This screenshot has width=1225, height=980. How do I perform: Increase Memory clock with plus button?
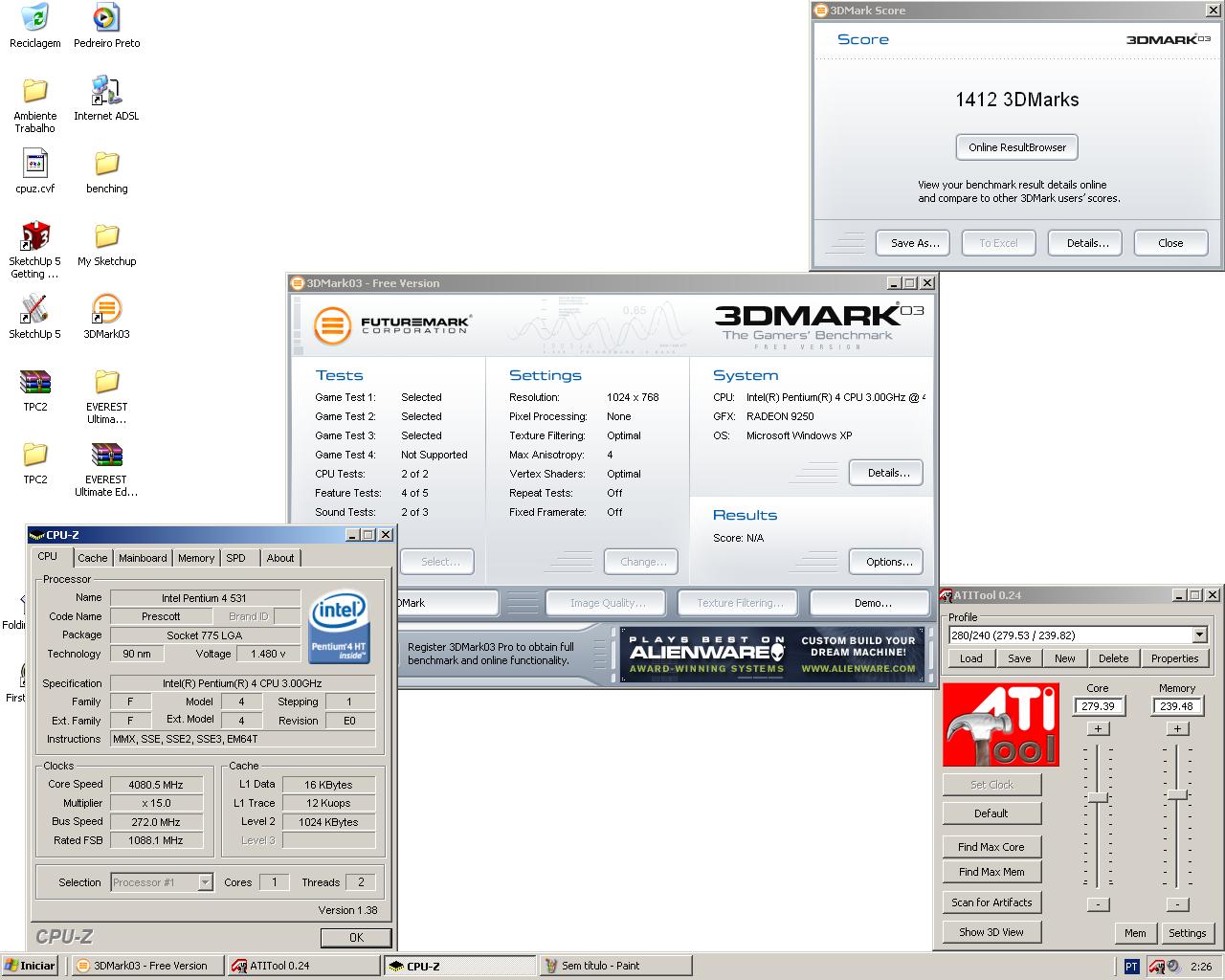[x=1177, y=728]
